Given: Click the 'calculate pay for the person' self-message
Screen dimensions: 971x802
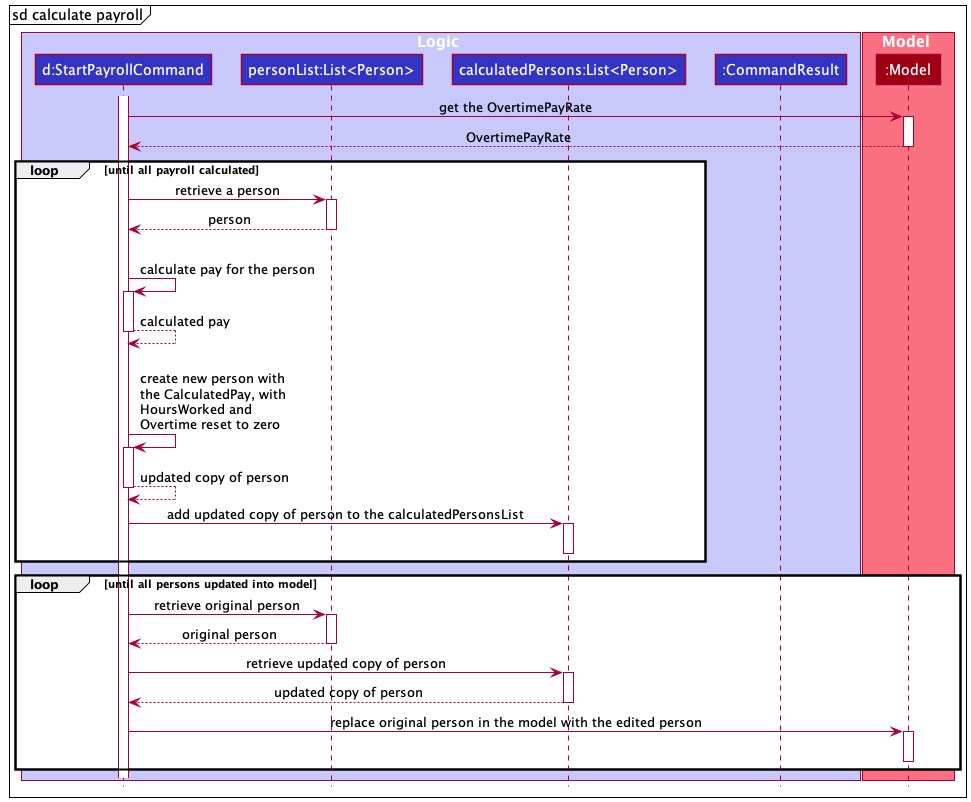Looking at the screenshot, I should (228, 269).
